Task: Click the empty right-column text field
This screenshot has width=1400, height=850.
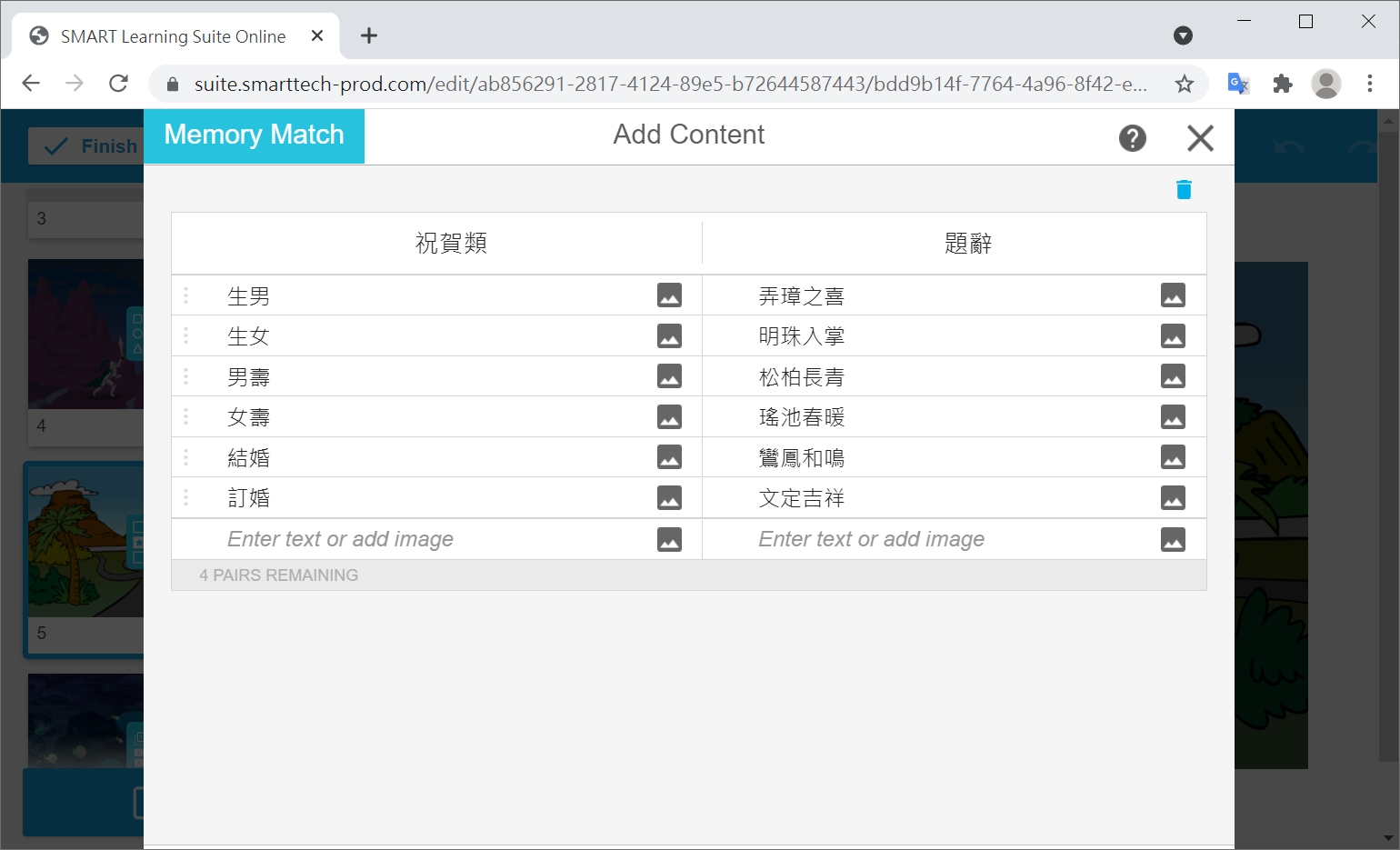Action: (945, 539)
